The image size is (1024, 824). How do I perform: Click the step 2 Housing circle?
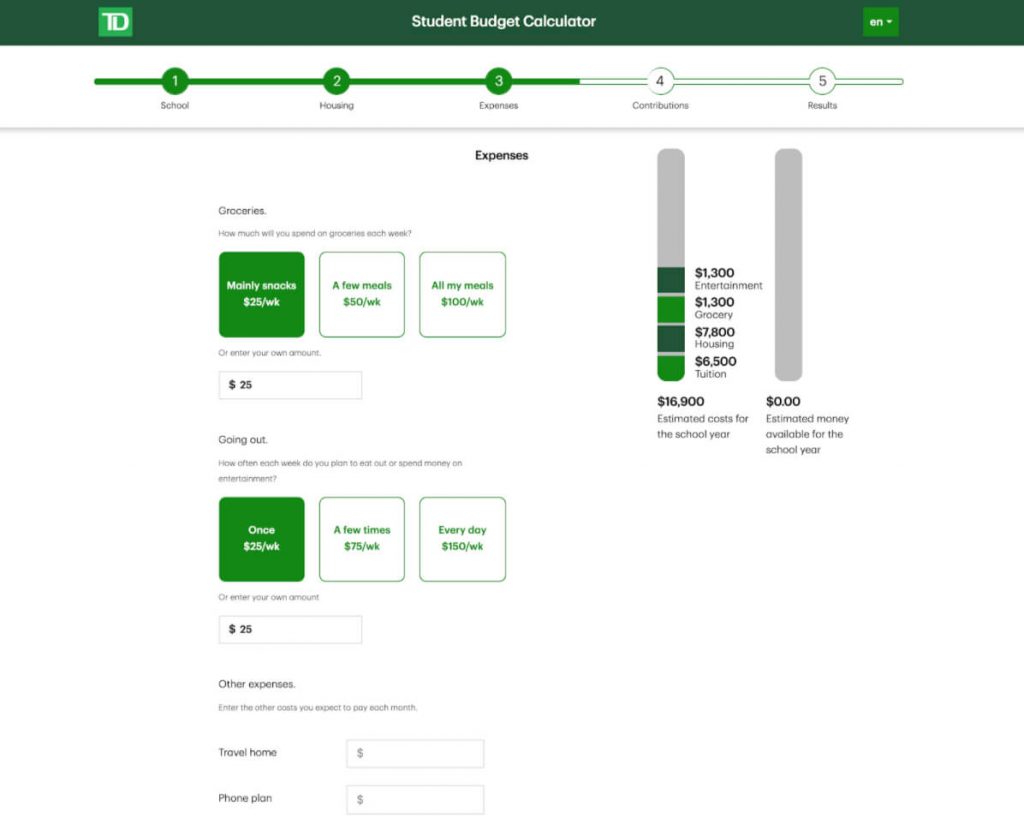(336, 81)
